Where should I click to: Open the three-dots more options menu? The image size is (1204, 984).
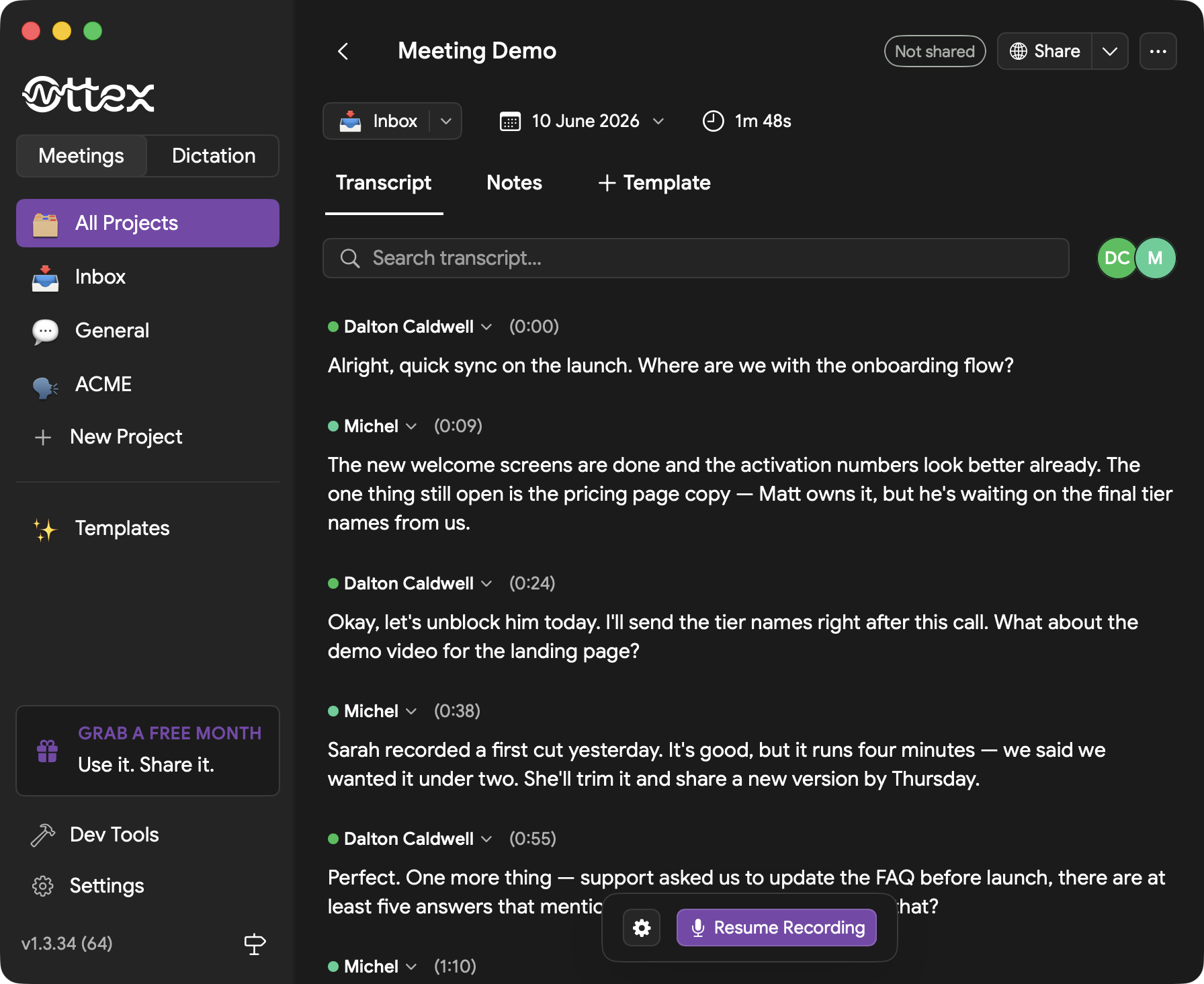[x=1158, y=51]
